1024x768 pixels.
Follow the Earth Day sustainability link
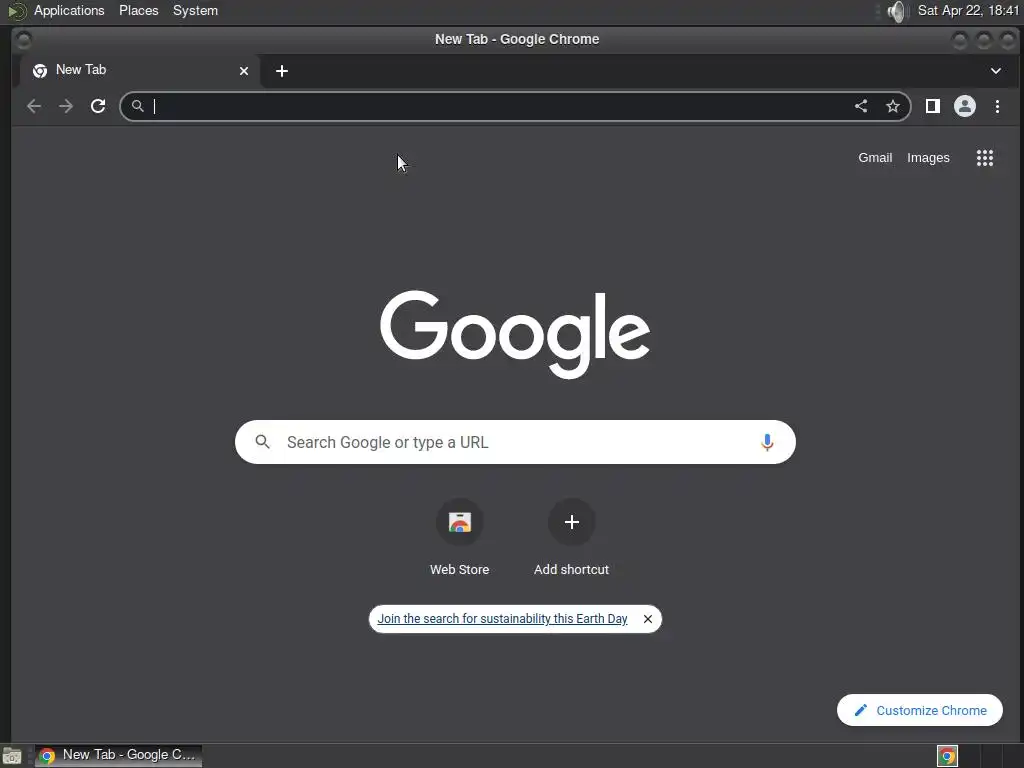point(502,618)
